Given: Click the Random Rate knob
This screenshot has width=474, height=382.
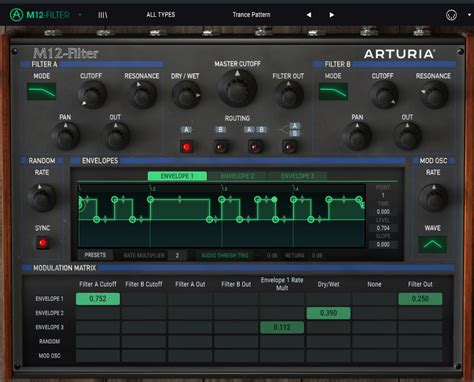Looking at the screenshot, I should click(x=41, y=197).
